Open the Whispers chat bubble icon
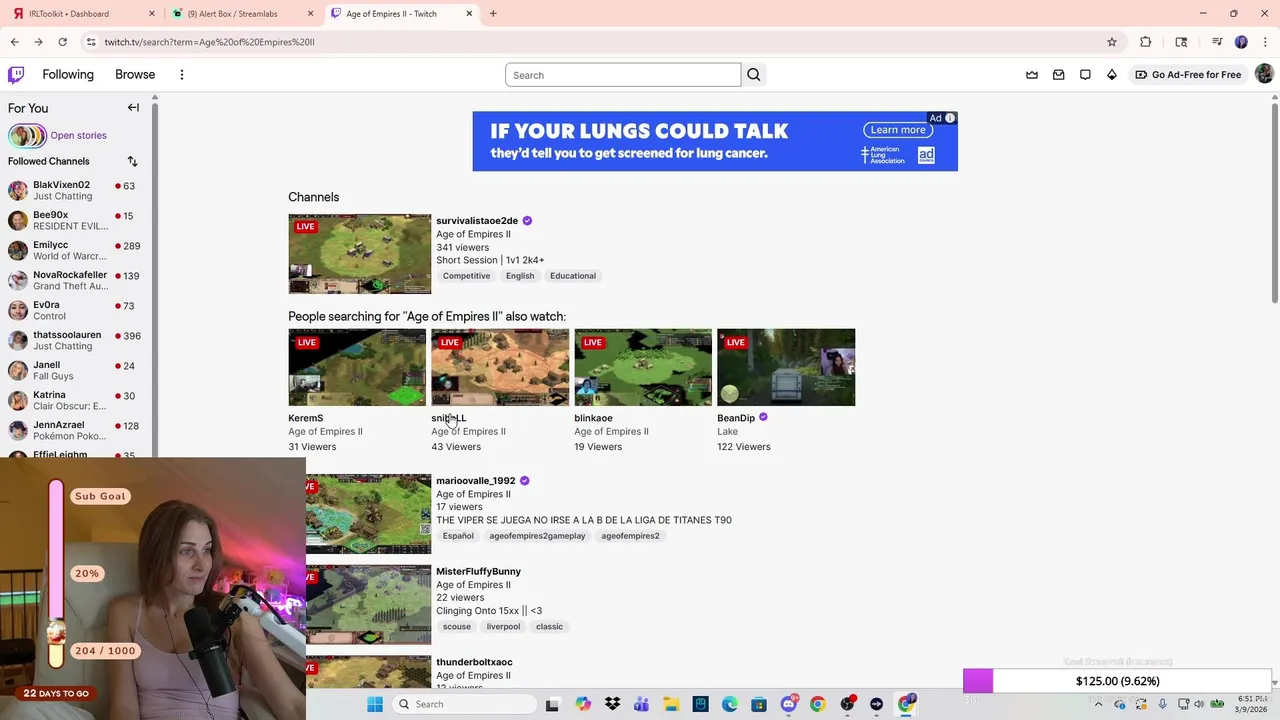The width and height of the screenshot is (1280, 720). pos(1085,75)
